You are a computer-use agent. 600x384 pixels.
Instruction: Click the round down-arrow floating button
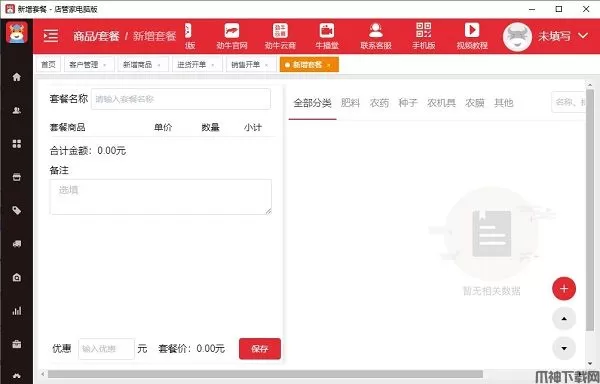pyautogui.click(x=564, y=348)
